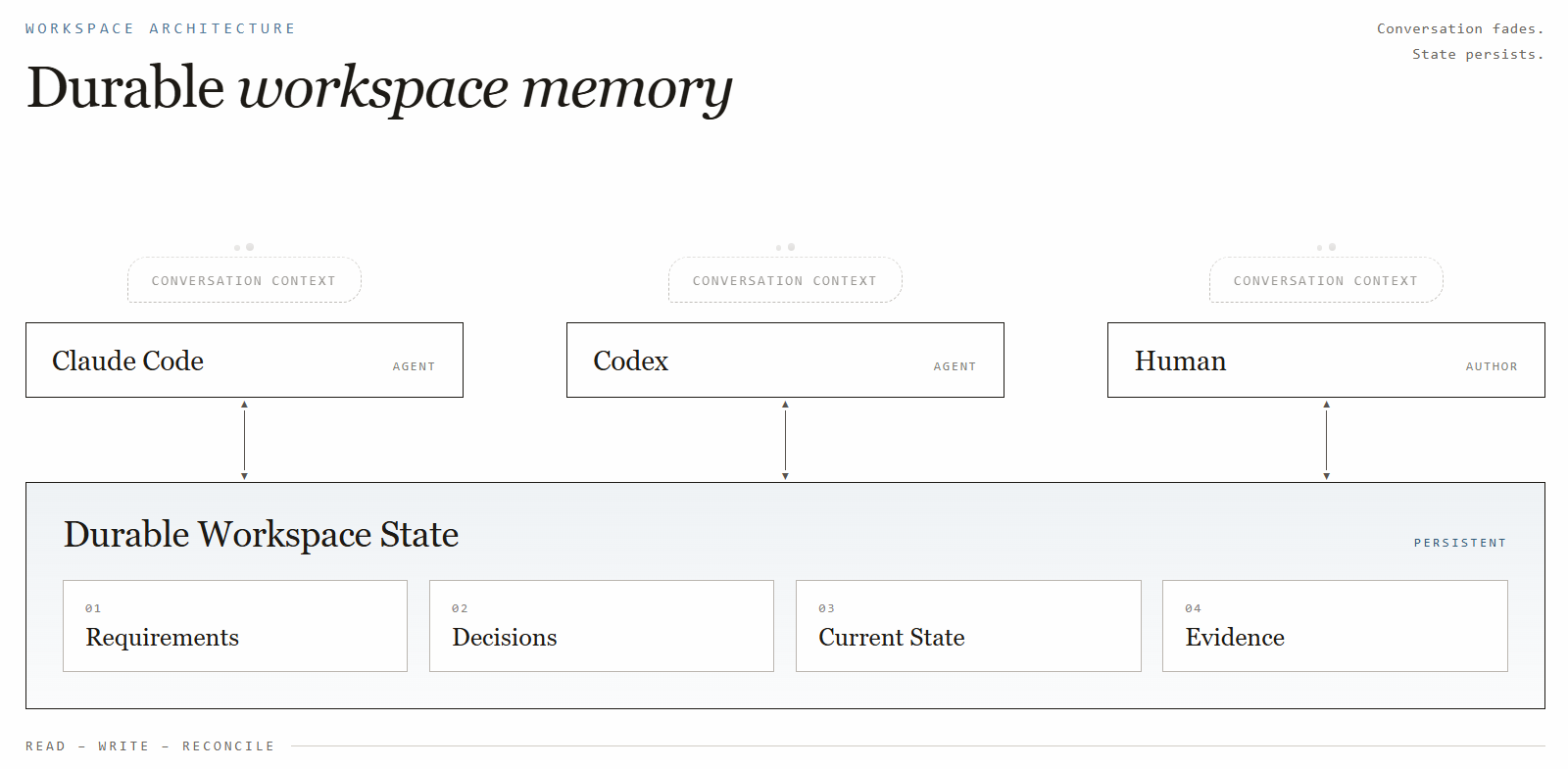
Task: Click the Claude Code agent box
Action: pyautogui.click(x=244, y=360)
